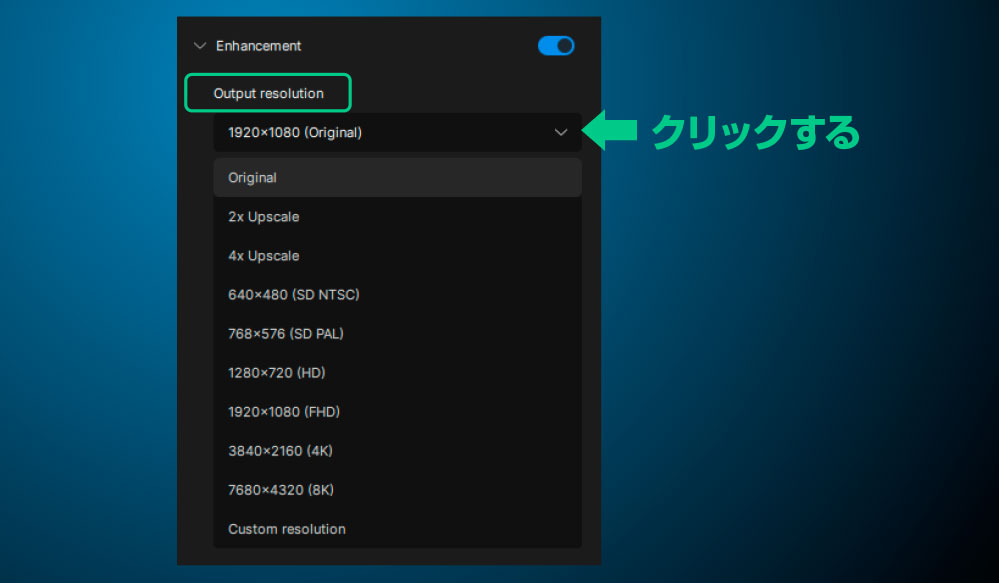Click the Output resolution label

click(x=268, y=93)
